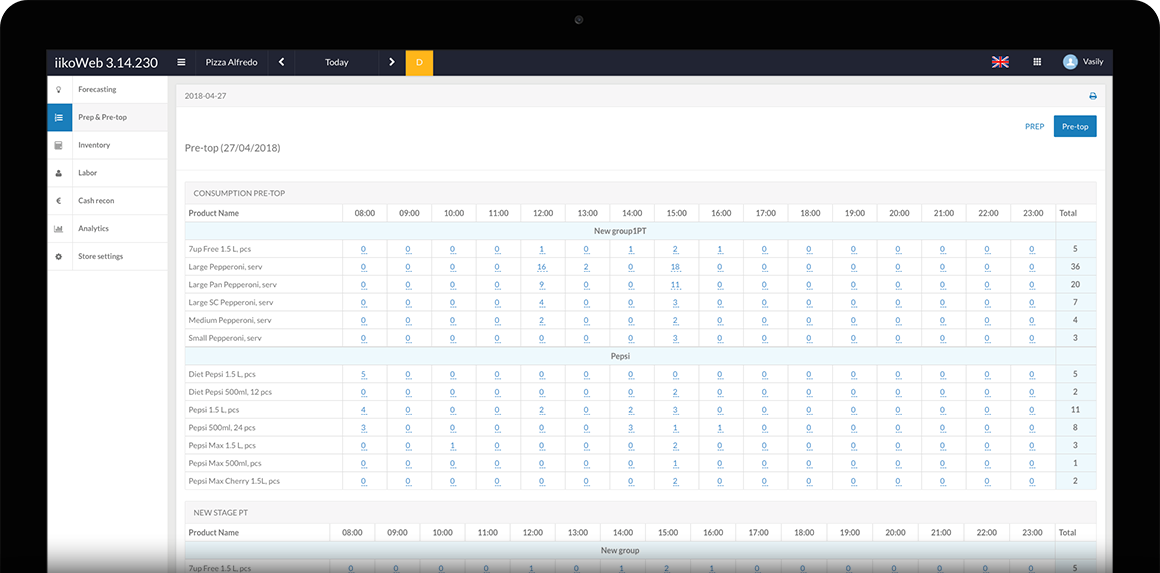Click the Today date selector
Screen dimensions: 1160x573
tap(337, 63)
